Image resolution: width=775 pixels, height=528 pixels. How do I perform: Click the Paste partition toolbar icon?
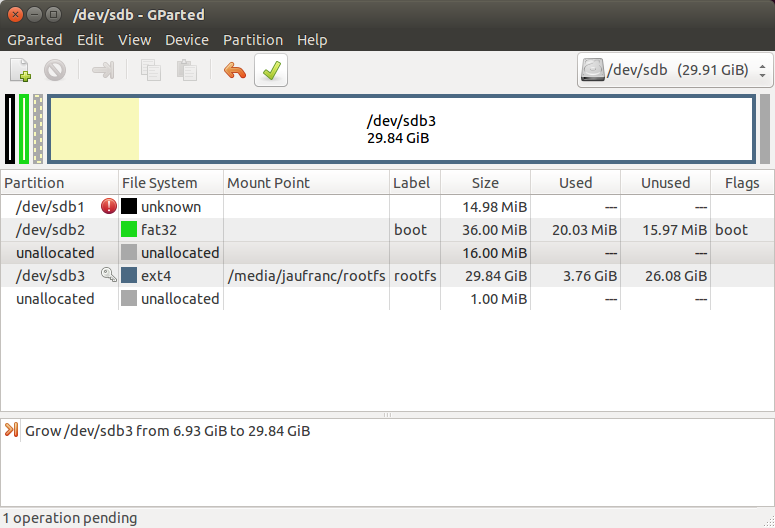(x=187, y=70)
